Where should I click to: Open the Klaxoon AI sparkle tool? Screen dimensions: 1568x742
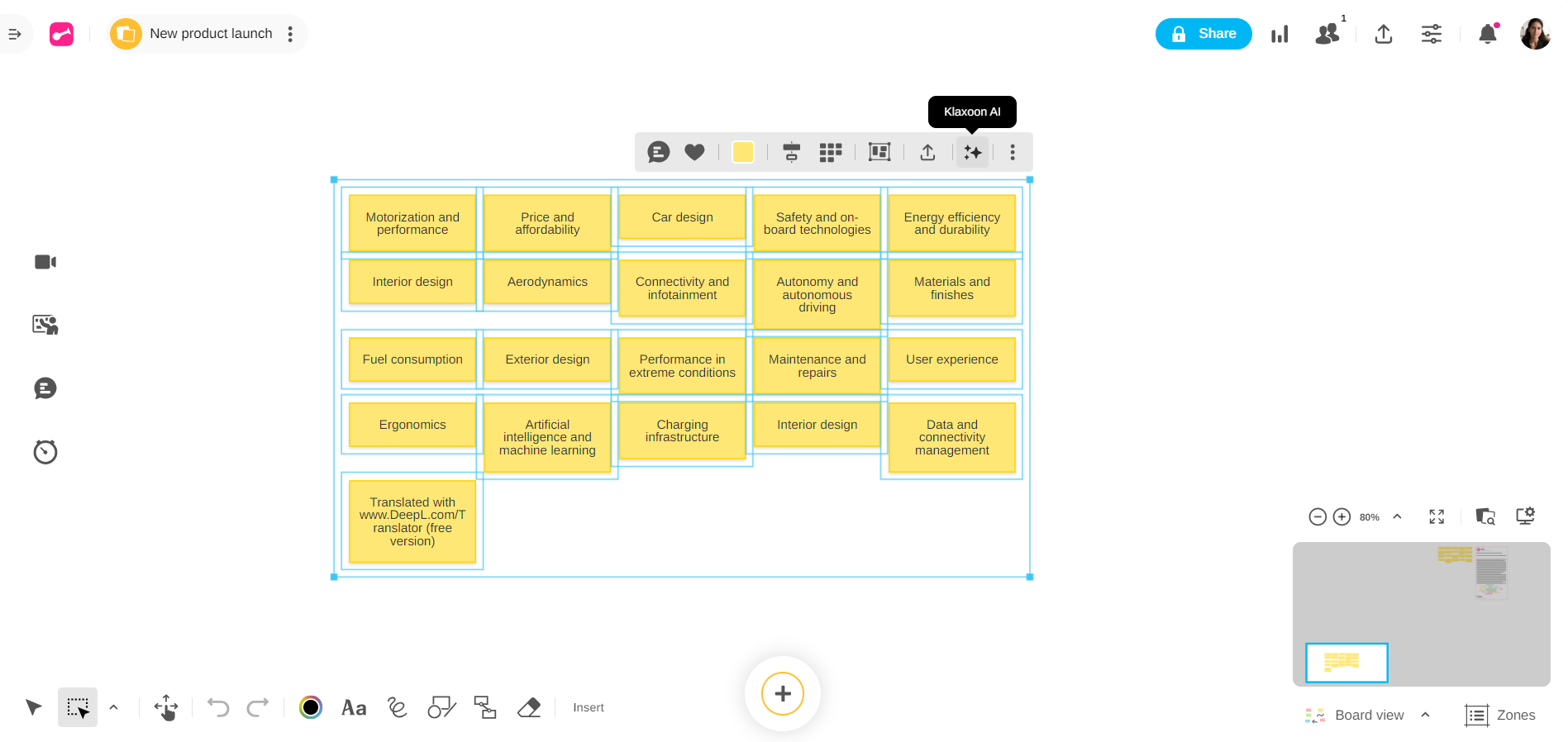[x=972, y=152]
